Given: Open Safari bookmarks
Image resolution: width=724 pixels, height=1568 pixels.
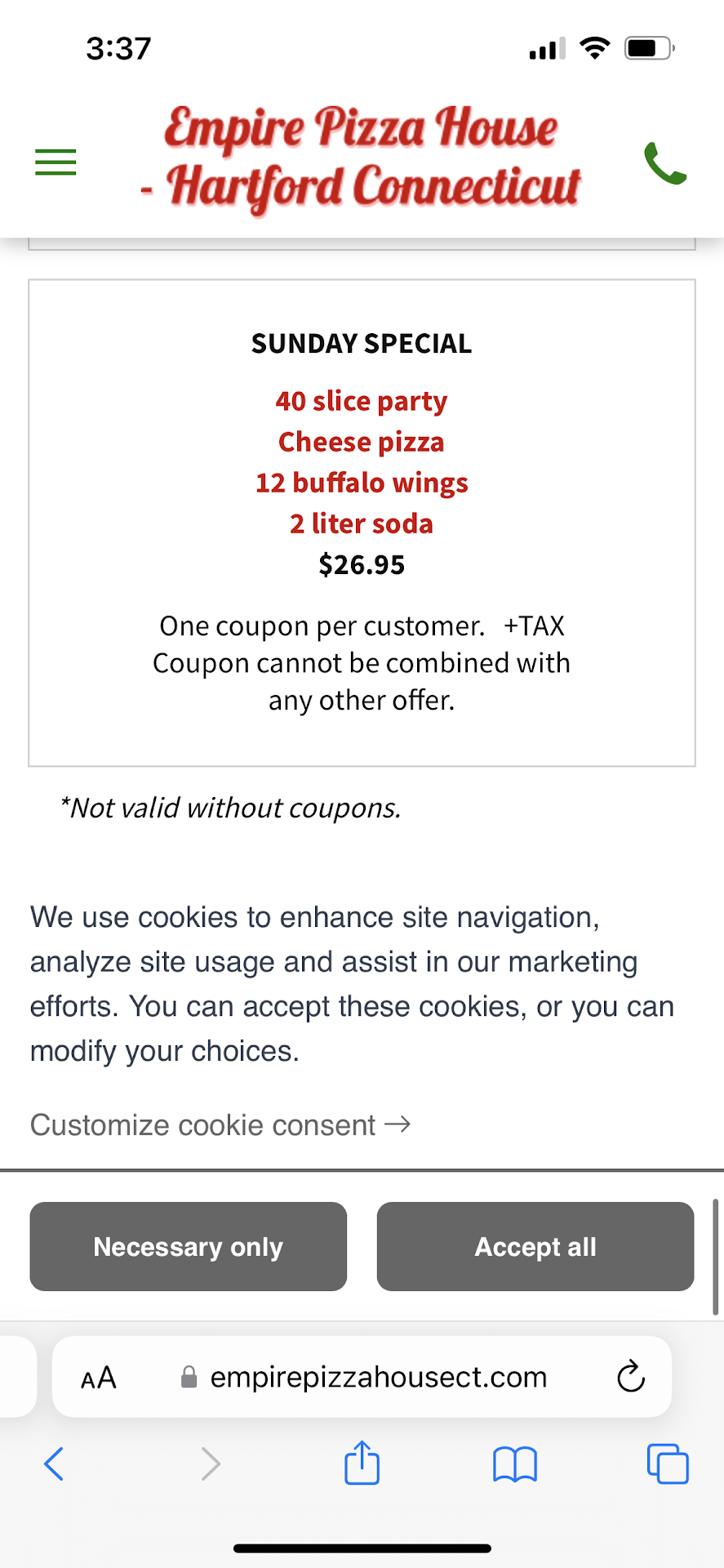Looking at the screenshot, I should point(514,1463).
